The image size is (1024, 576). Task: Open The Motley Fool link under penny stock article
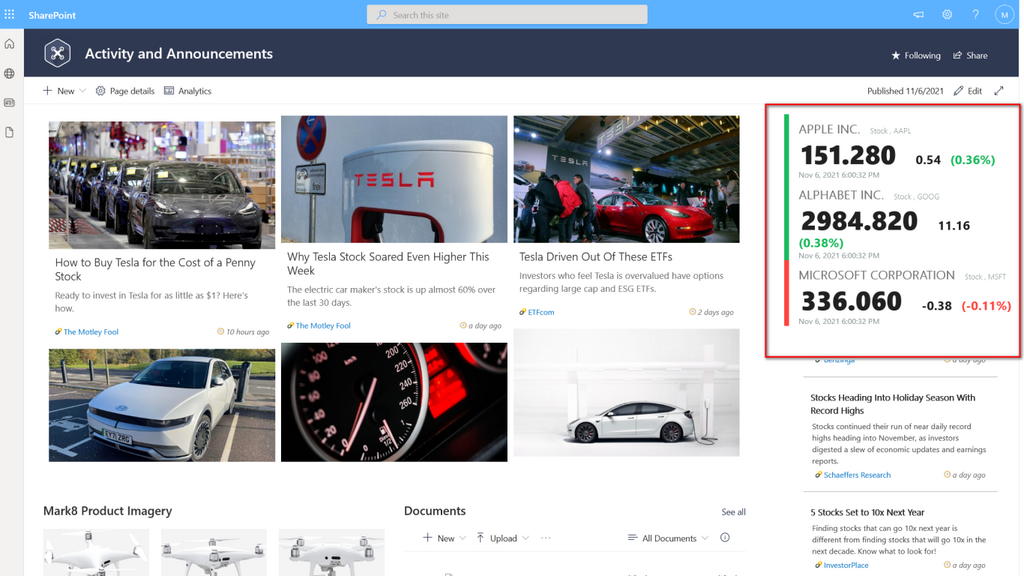click(x=91, y=332)
